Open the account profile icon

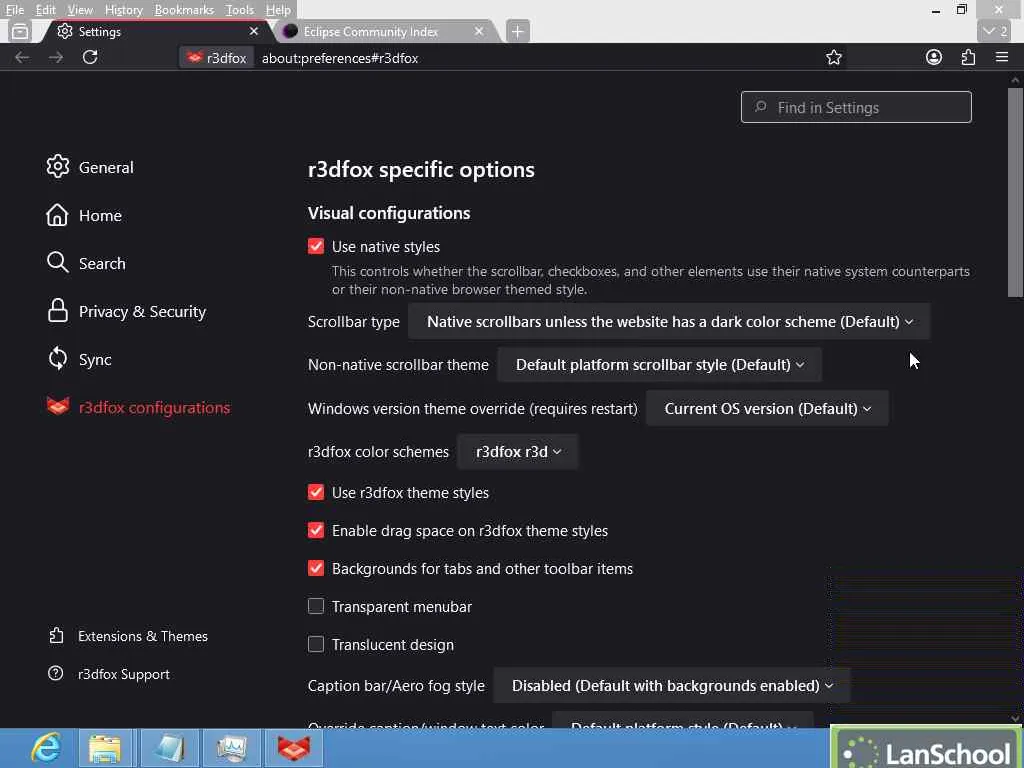pos(934,57)
